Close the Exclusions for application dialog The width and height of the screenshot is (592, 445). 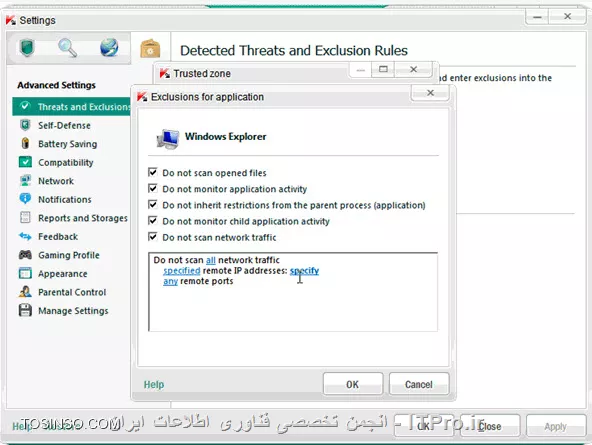430,93
